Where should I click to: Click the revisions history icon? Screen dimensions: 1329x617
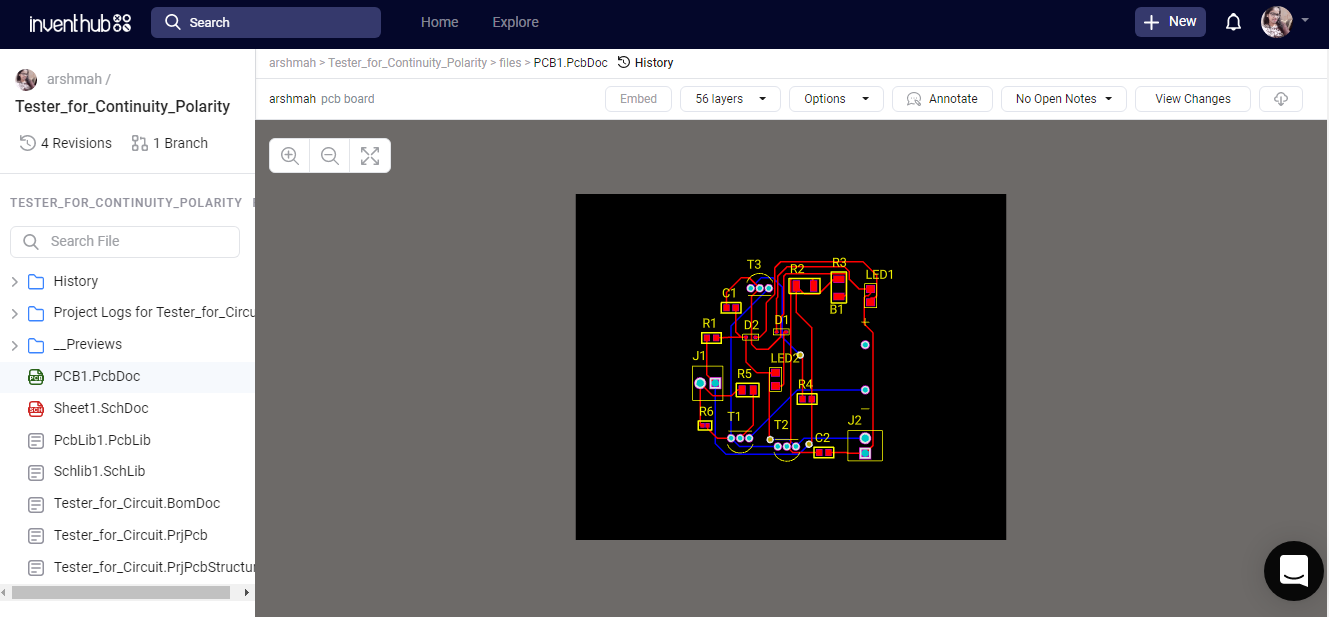[28, 143]
